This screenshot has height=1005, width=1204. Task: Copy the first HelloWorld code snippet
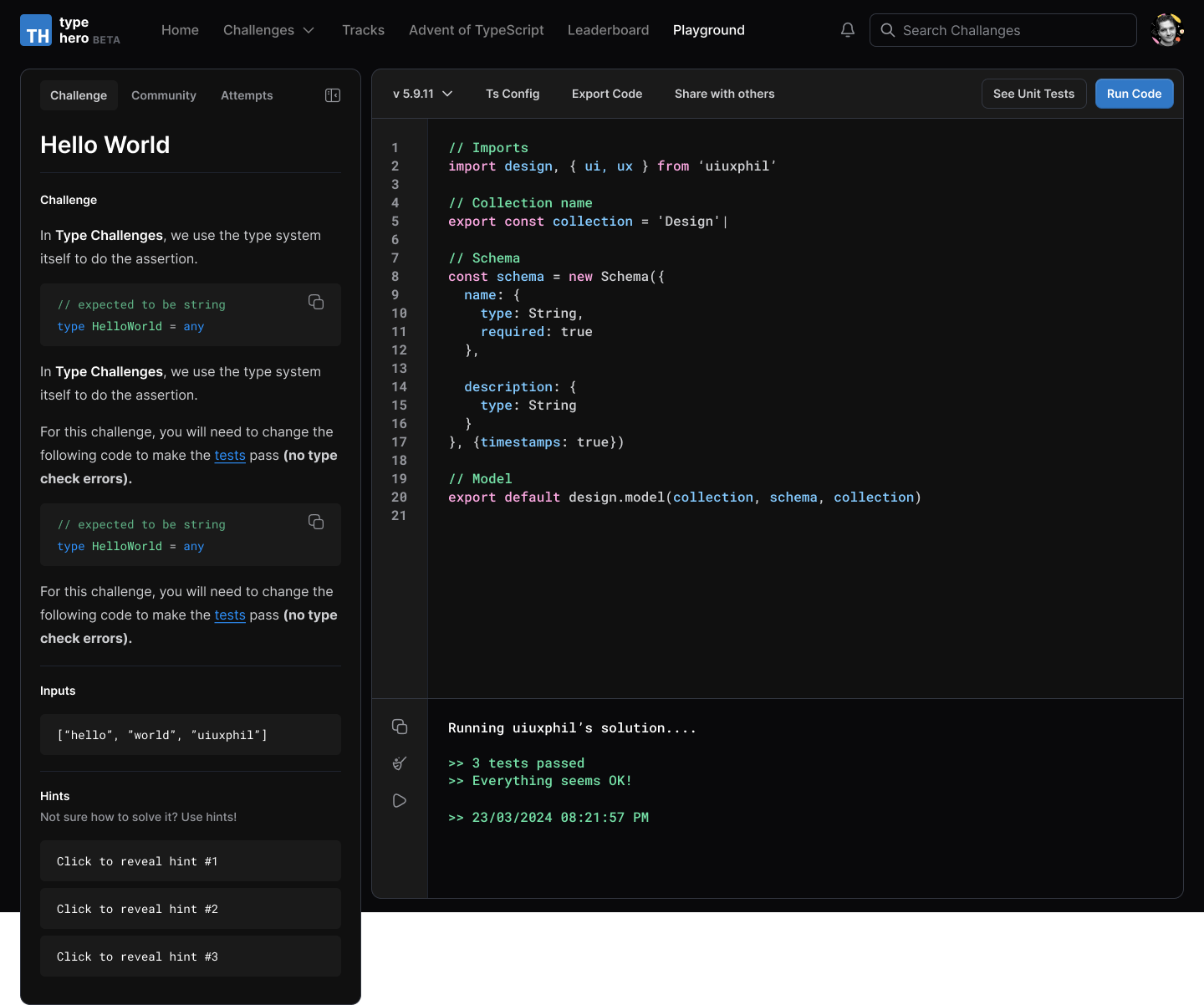tap(316, 302)
